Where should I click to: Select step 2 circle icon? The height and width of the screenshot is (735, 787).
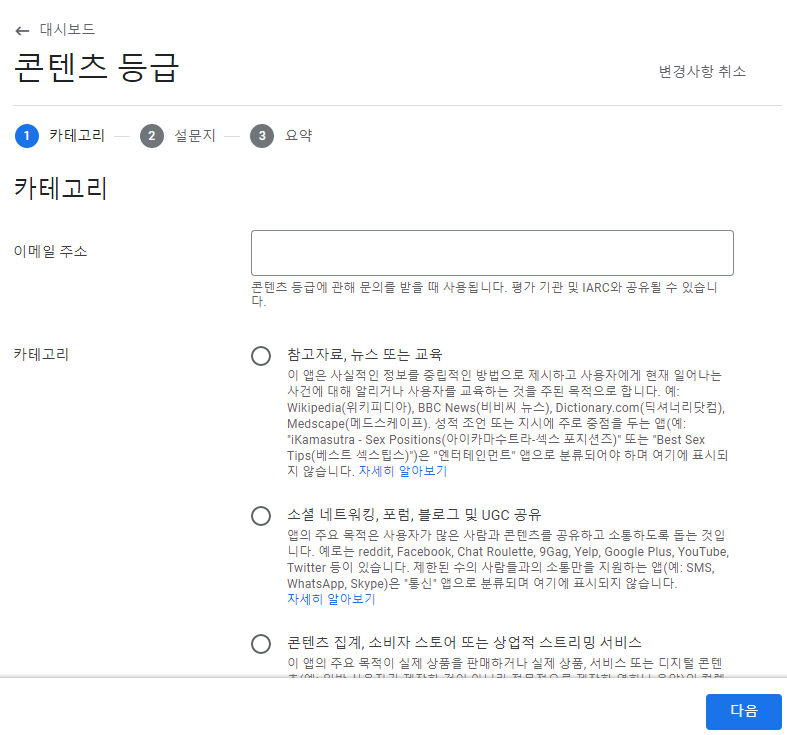[x=152, y=136]
